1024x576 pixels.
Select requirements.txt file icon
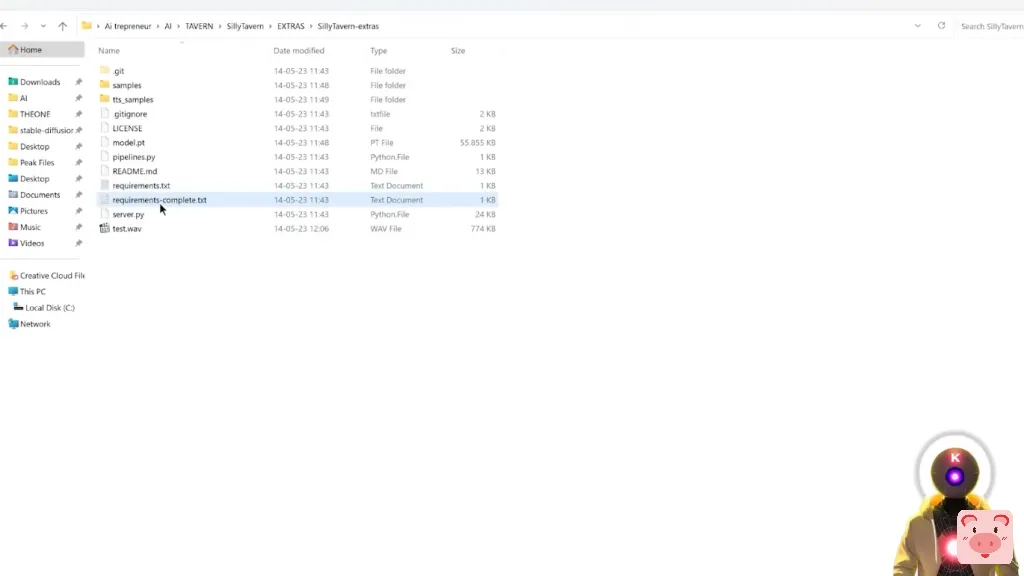click(x=104, y=185)
